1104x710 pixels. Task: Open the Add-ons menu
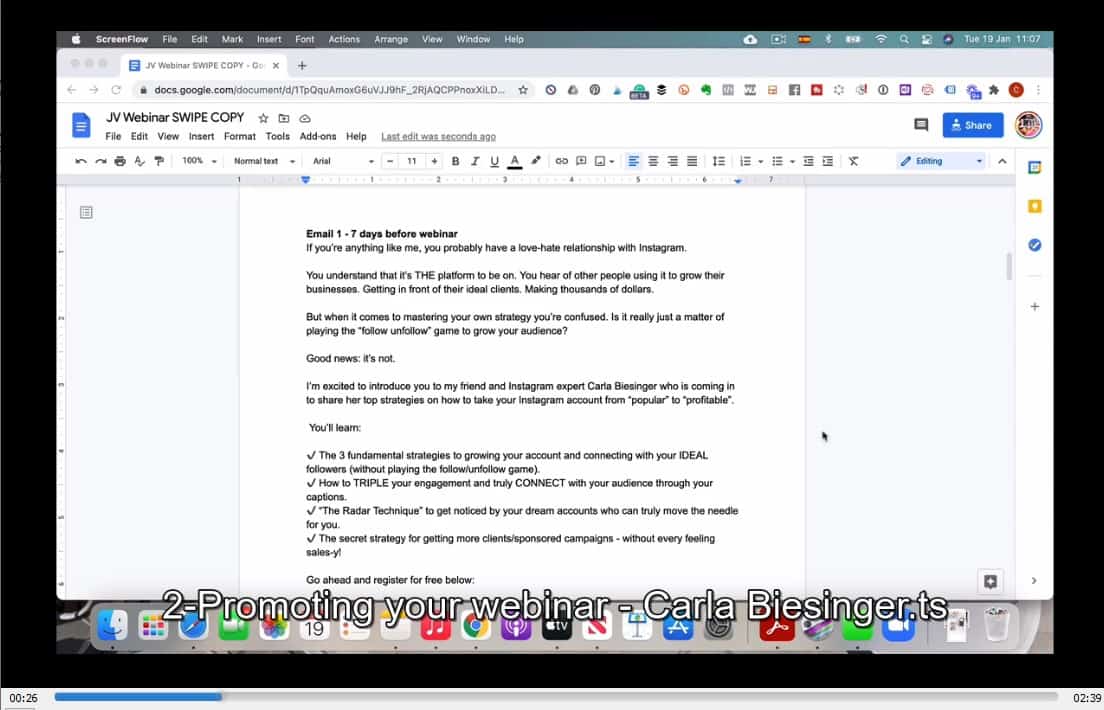click(x=318, y=136)
